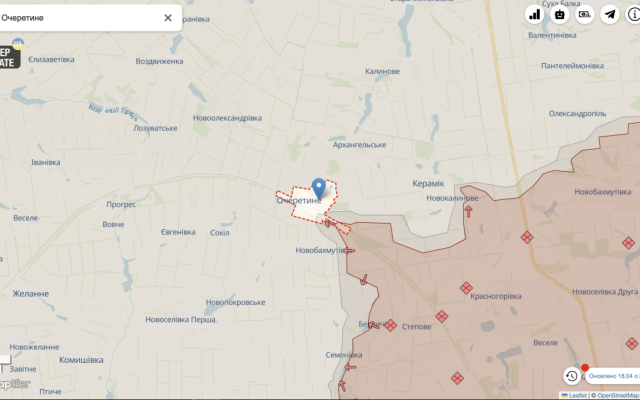Clear the search with X button
Screen dimensions: 640x400
168,17
